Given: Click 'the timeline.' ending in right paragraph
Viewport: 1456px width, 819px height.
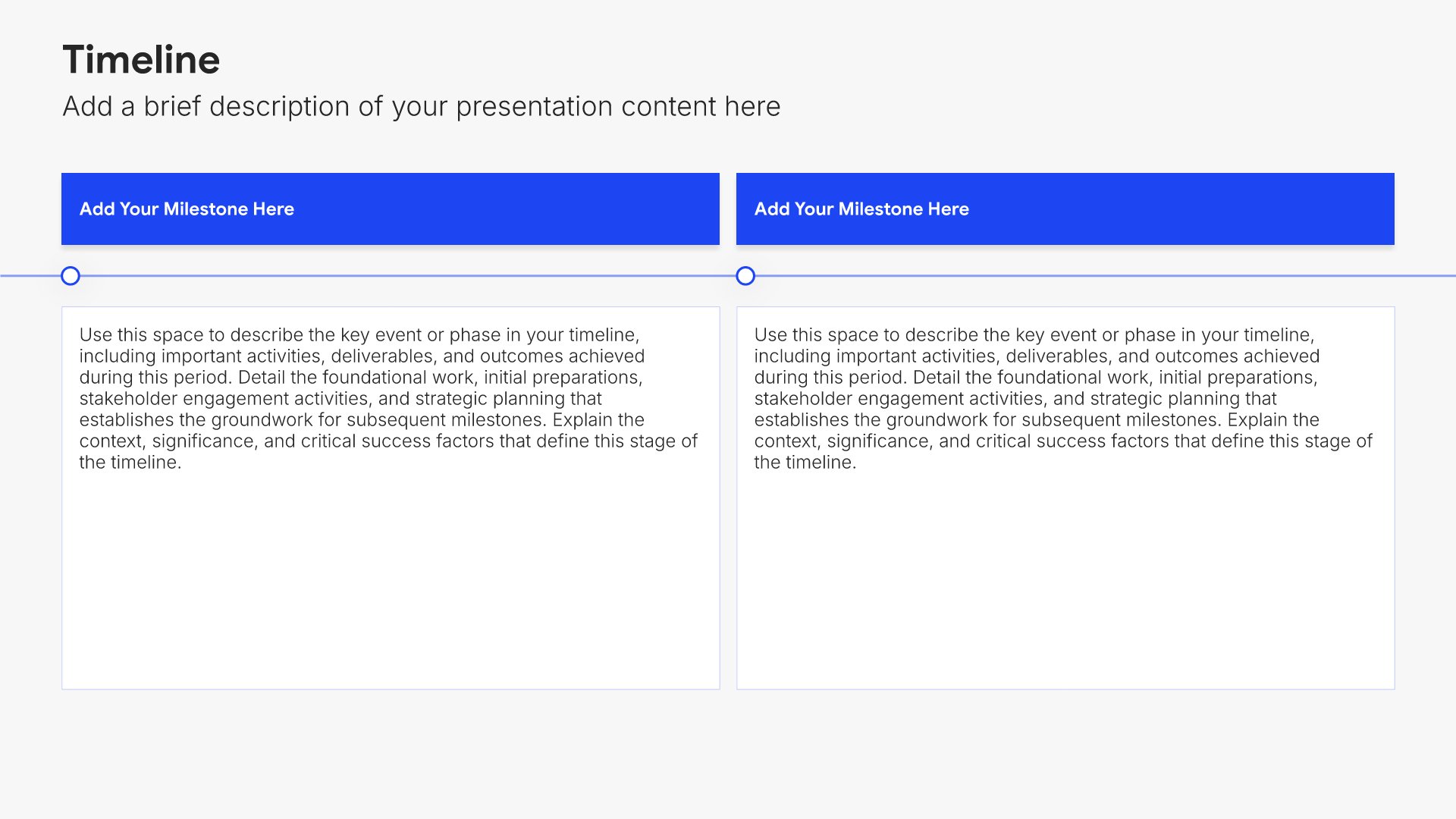Looking at the screenshot, I should coord(805,463).
